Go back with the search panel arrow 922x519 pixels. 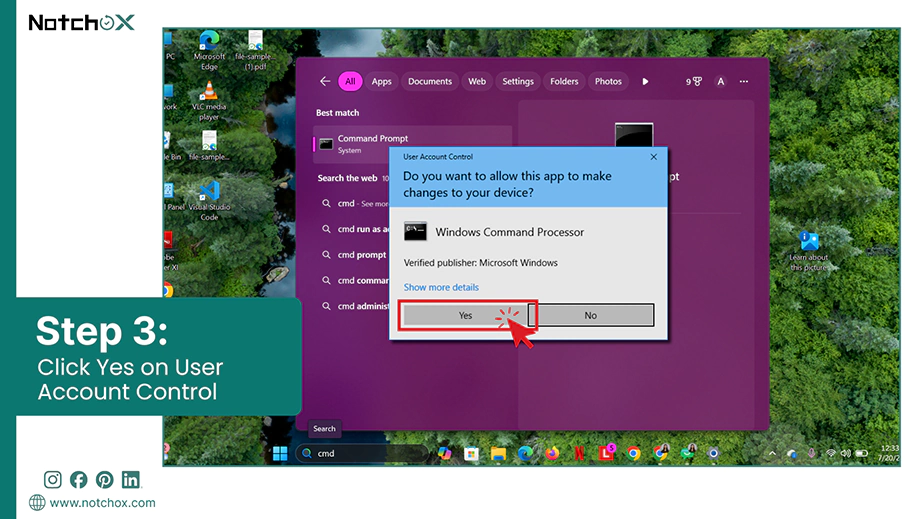[325, 81]
